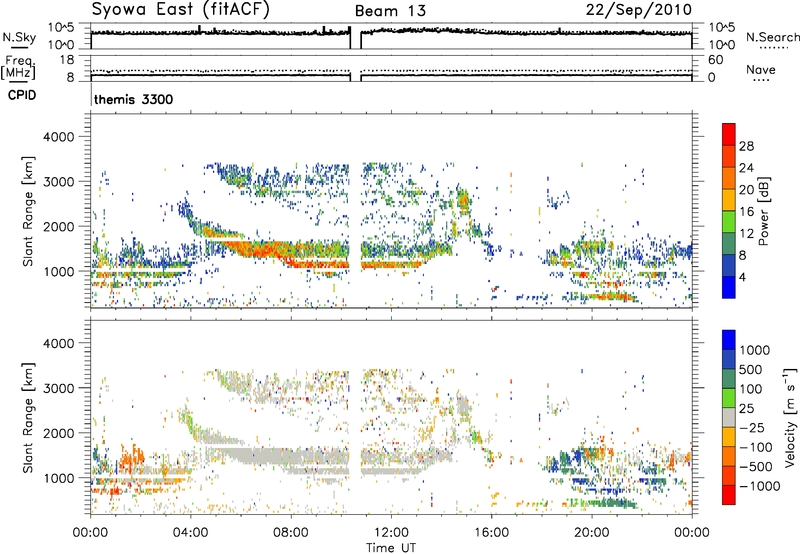Image resolution: width=800 pixels, height=554 pixels.
Task: Click the 'Syowa East (fitACF)' title text
Action: (181, 9)
